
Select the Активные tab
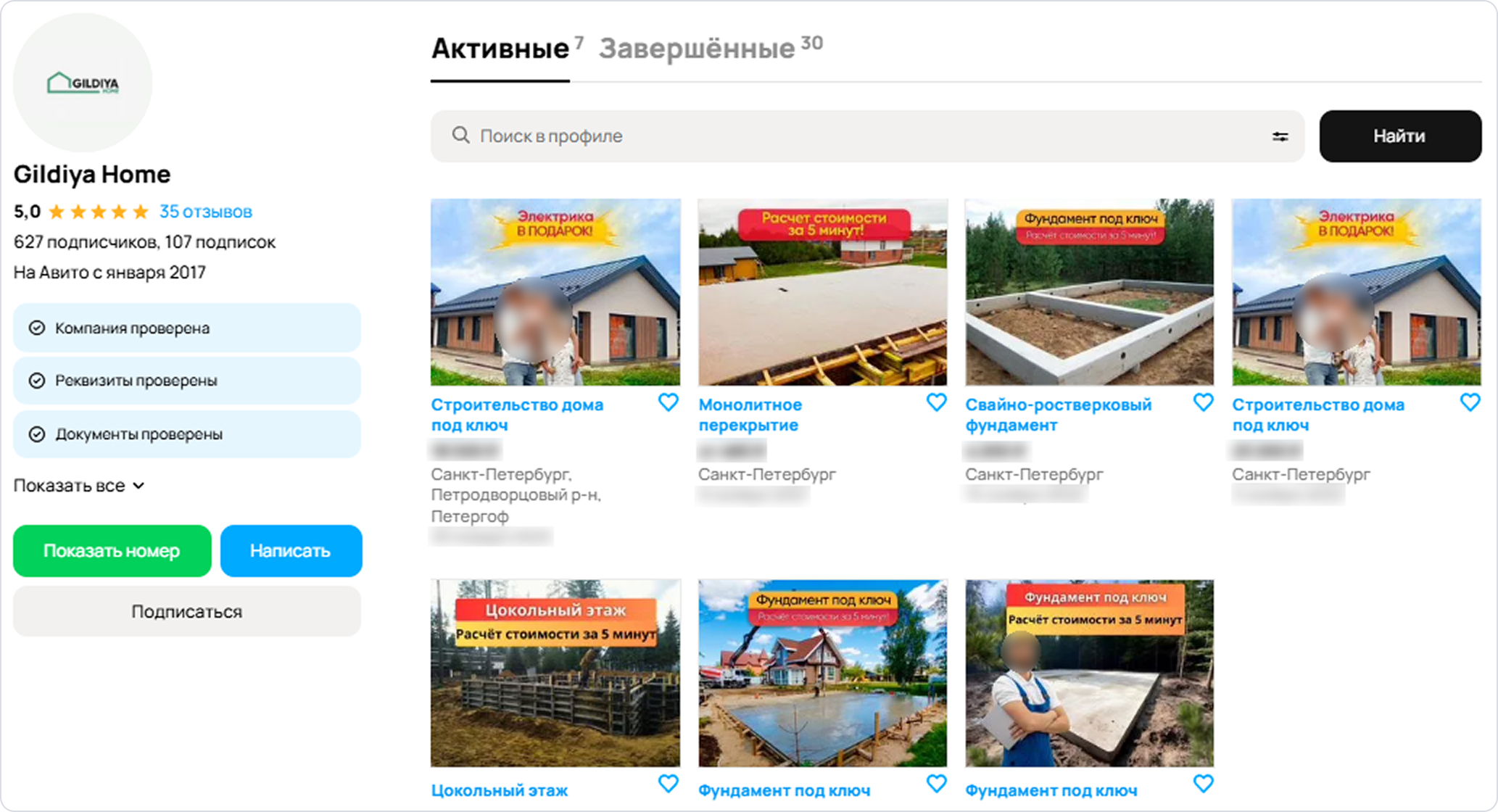click(x=500, y=49)
